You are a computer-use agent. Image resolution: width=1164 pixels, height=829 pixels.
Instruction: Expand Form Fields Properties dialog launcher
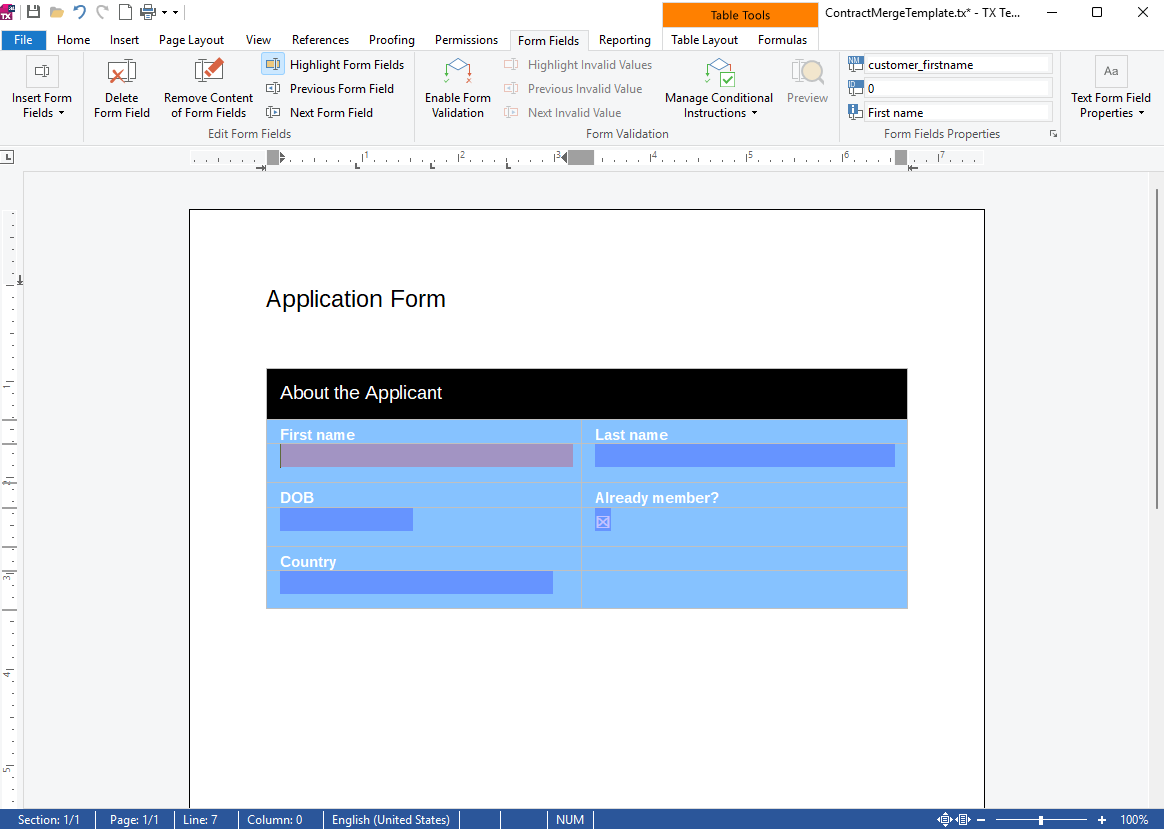coord(1053,134)
